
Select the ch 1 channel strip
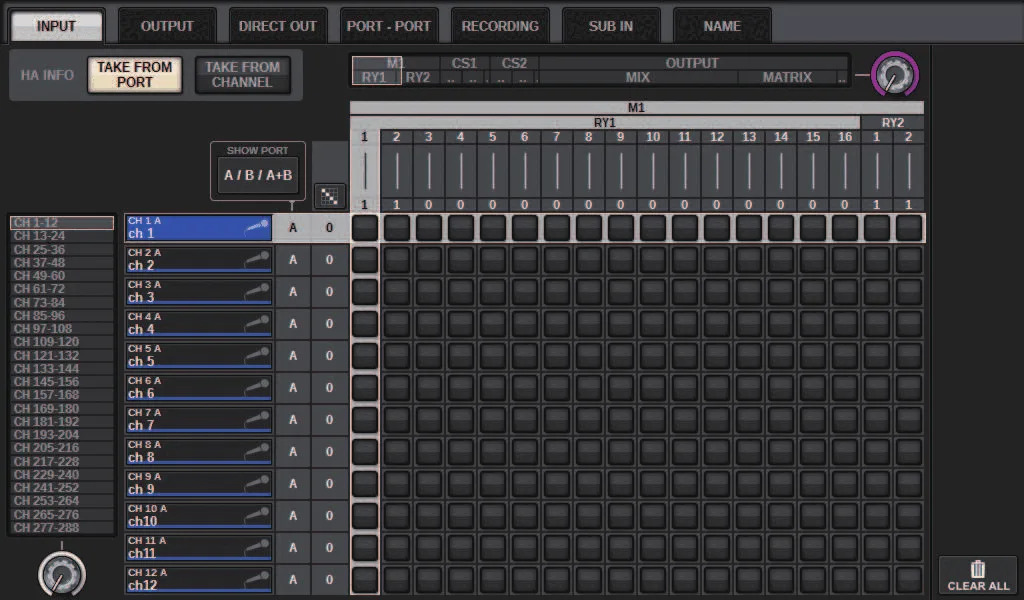199,228
